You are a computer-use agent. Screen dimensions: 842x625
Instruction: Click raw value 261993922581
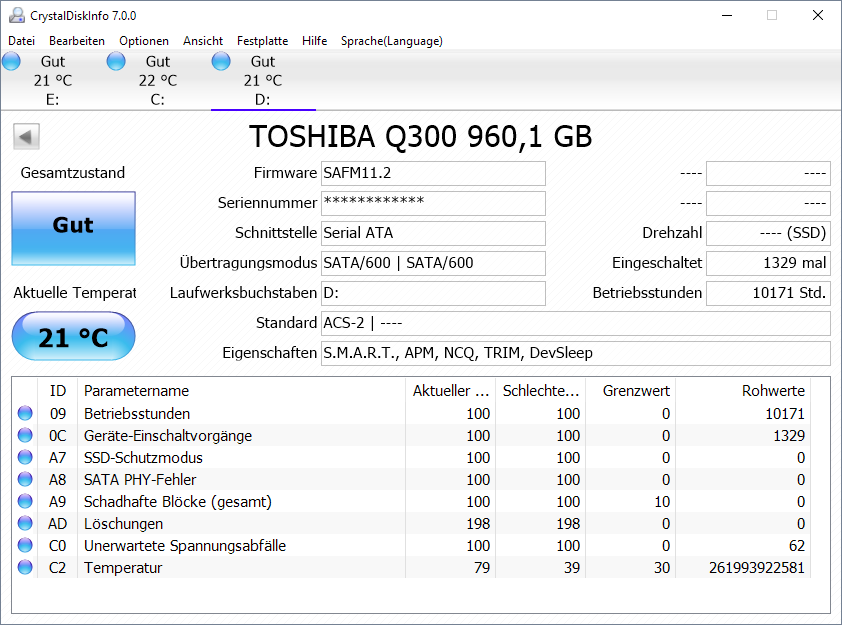757,568
